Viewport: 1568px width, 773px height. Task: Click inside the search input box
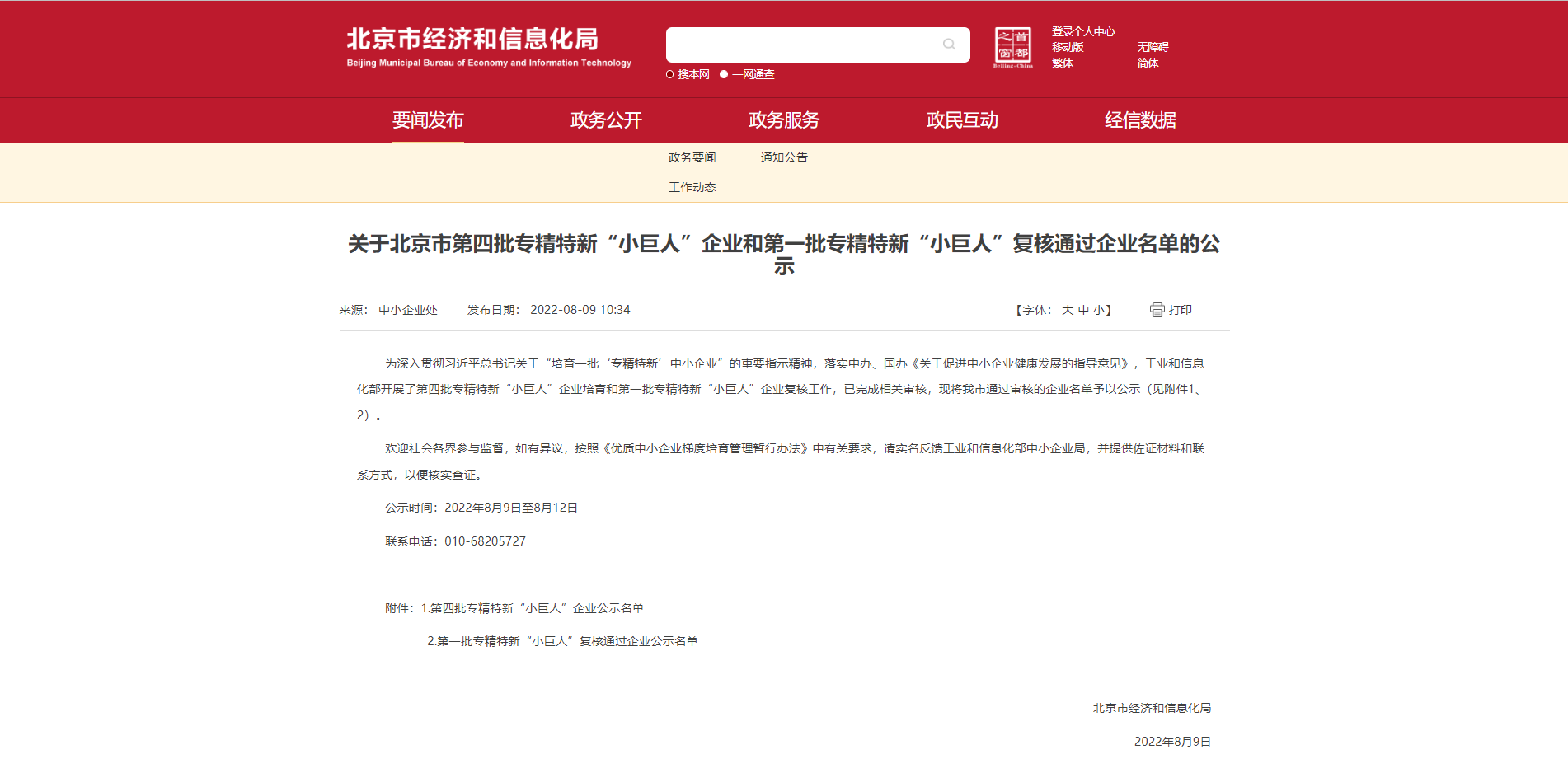(800, 45)
